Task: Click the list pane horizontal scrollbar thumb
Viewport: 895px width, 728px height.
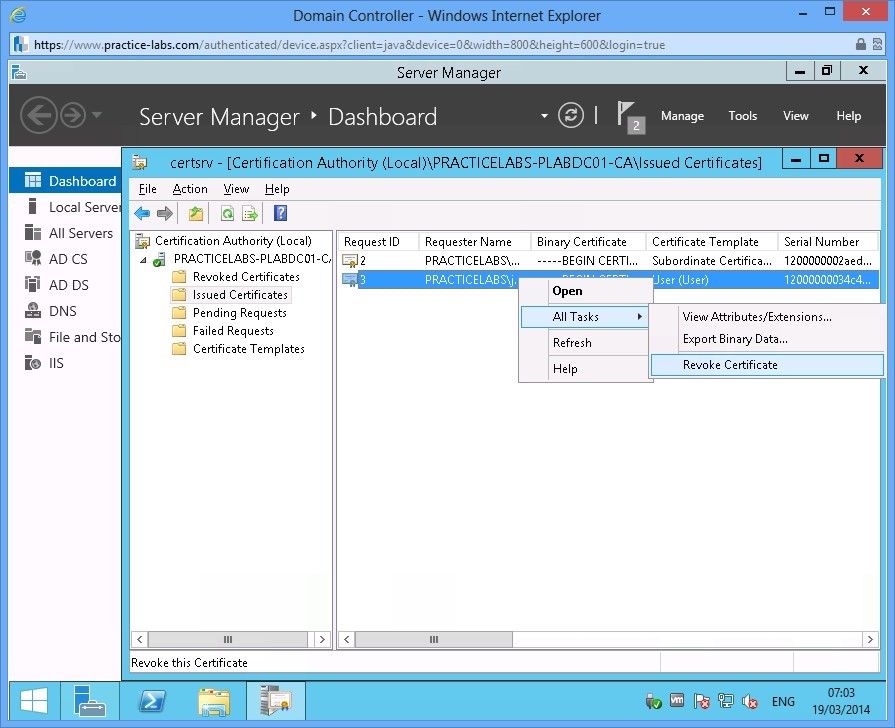Action: tap(432, 639)
